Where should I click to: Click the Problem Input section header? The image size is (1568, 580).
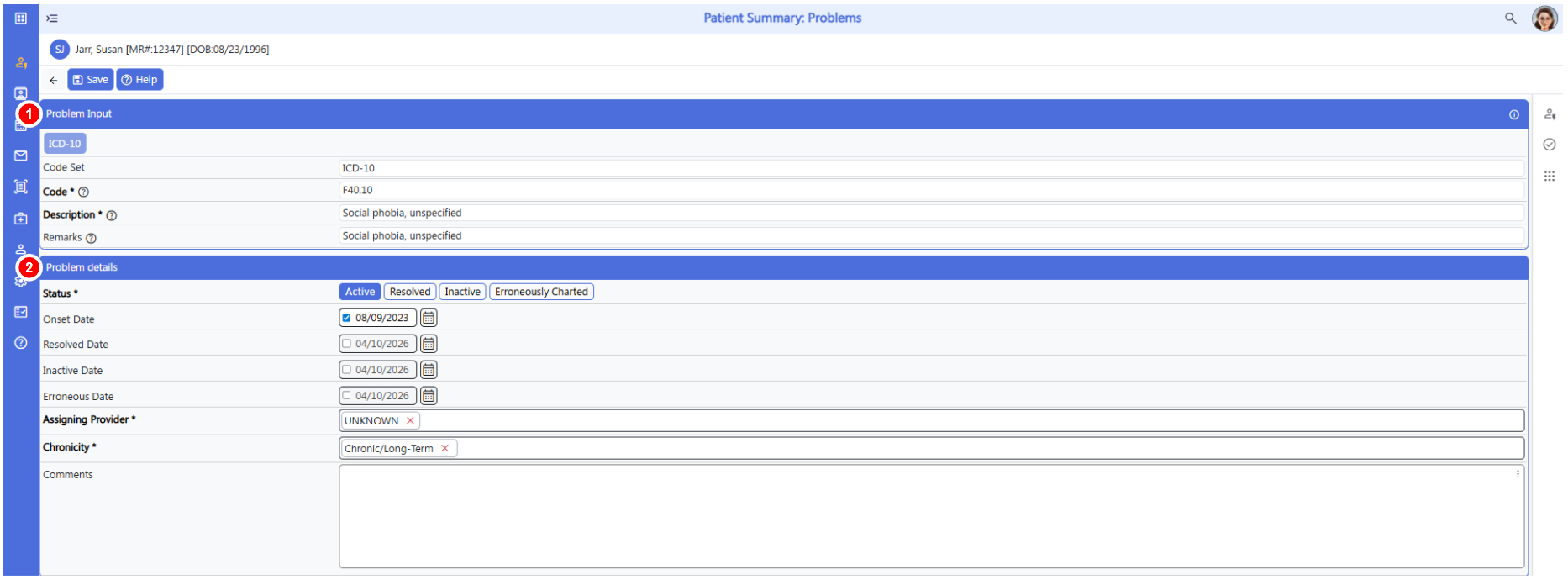tap(783, 114)
